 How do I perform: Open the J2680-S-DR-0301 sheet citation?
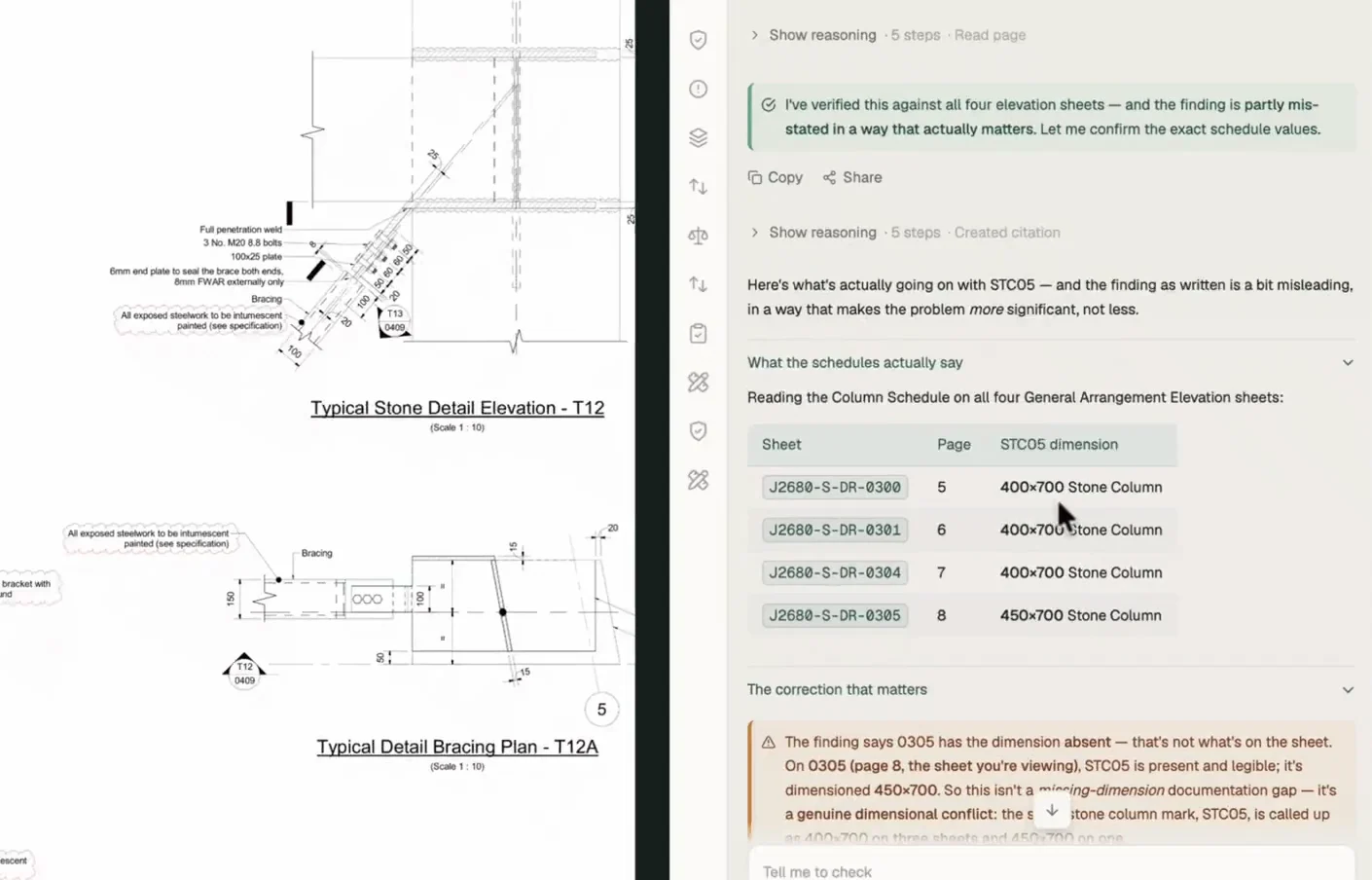click(x=835, y=530)
